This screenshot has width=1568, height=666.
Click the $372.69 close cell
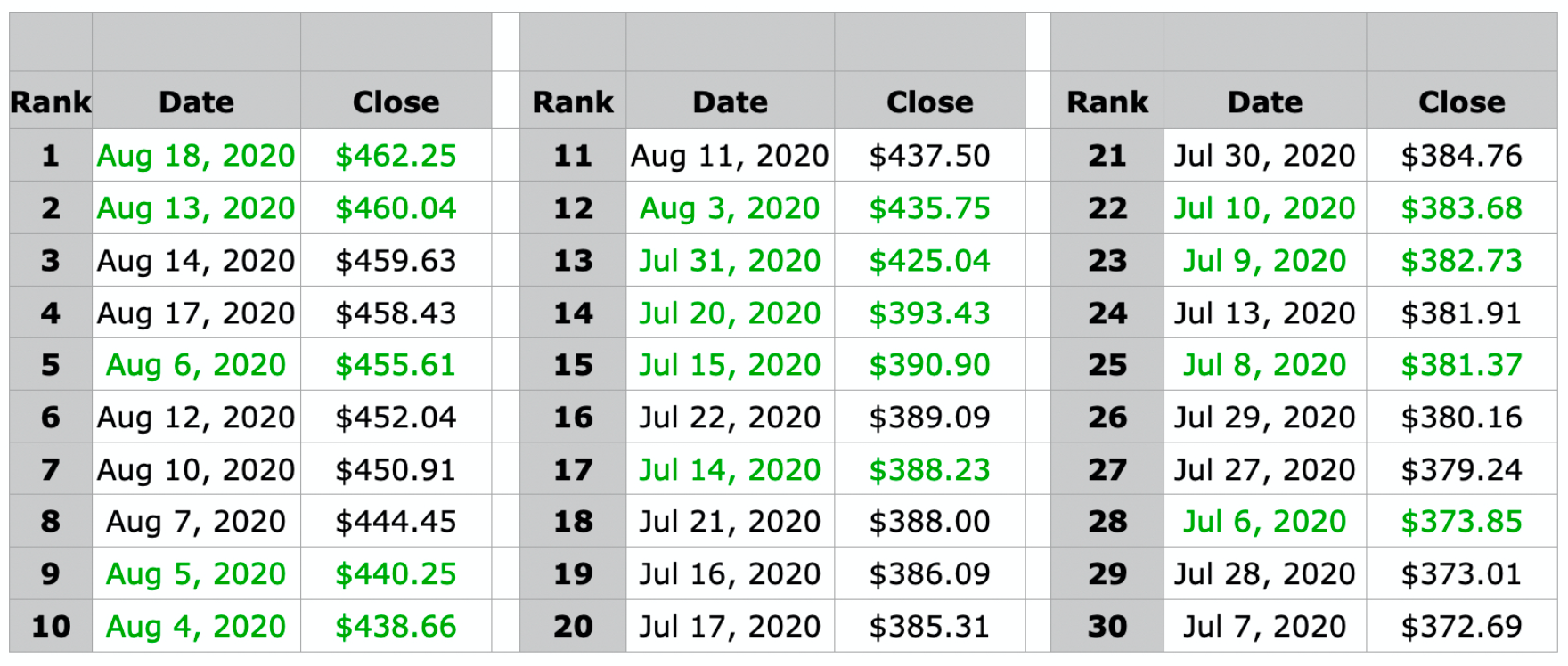1461,627
